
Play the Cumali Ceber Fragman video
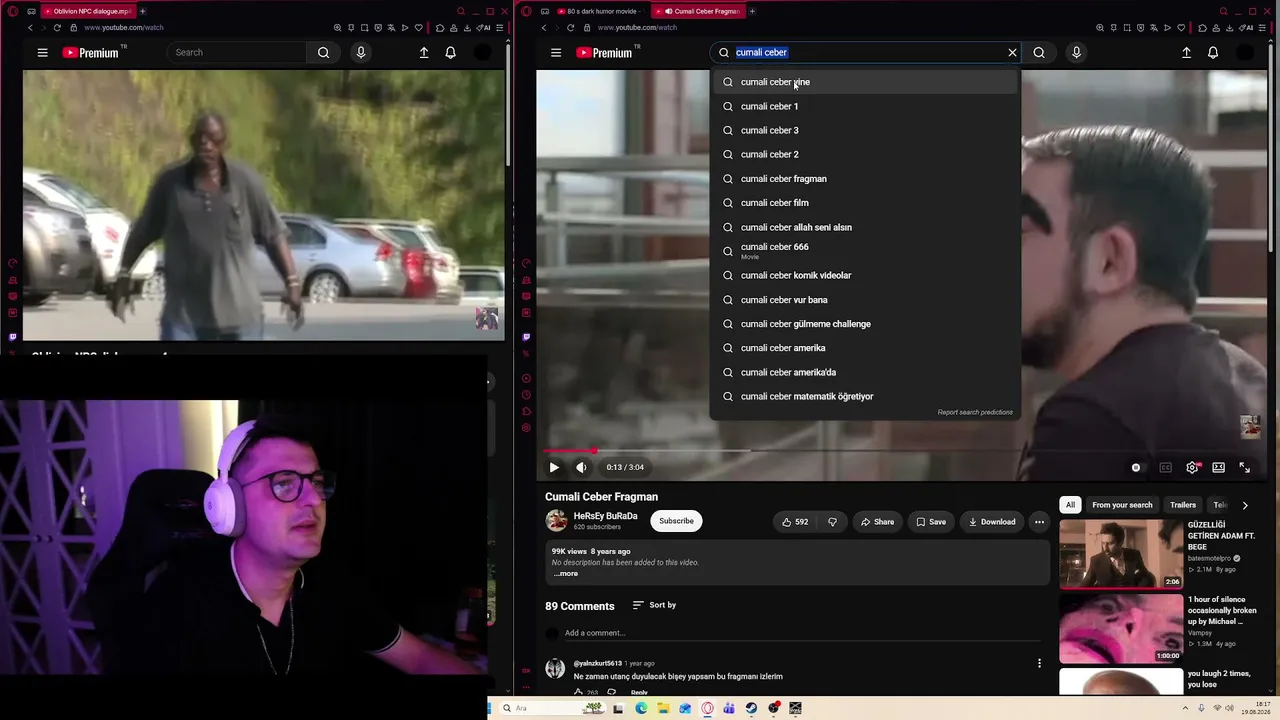tap(554, 467)
